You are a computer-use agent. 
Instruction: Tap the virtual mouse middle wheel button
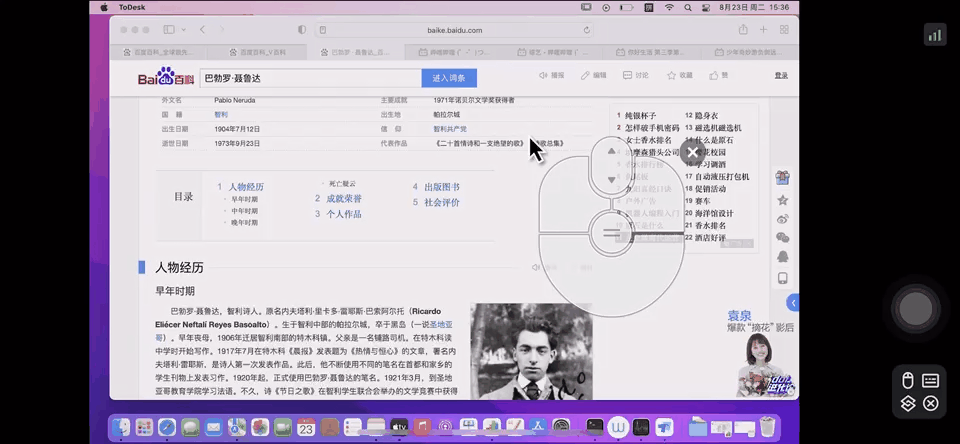[x=611, y=233]
